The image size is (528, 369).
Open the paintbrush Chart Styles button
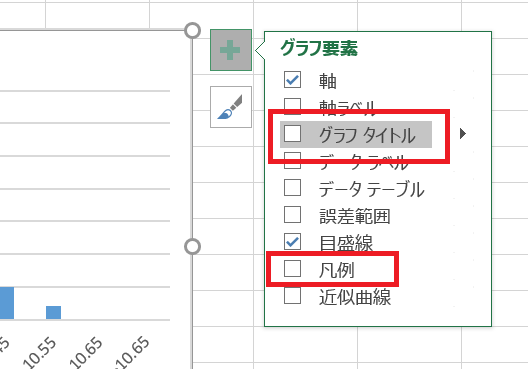tap(231, 107)
